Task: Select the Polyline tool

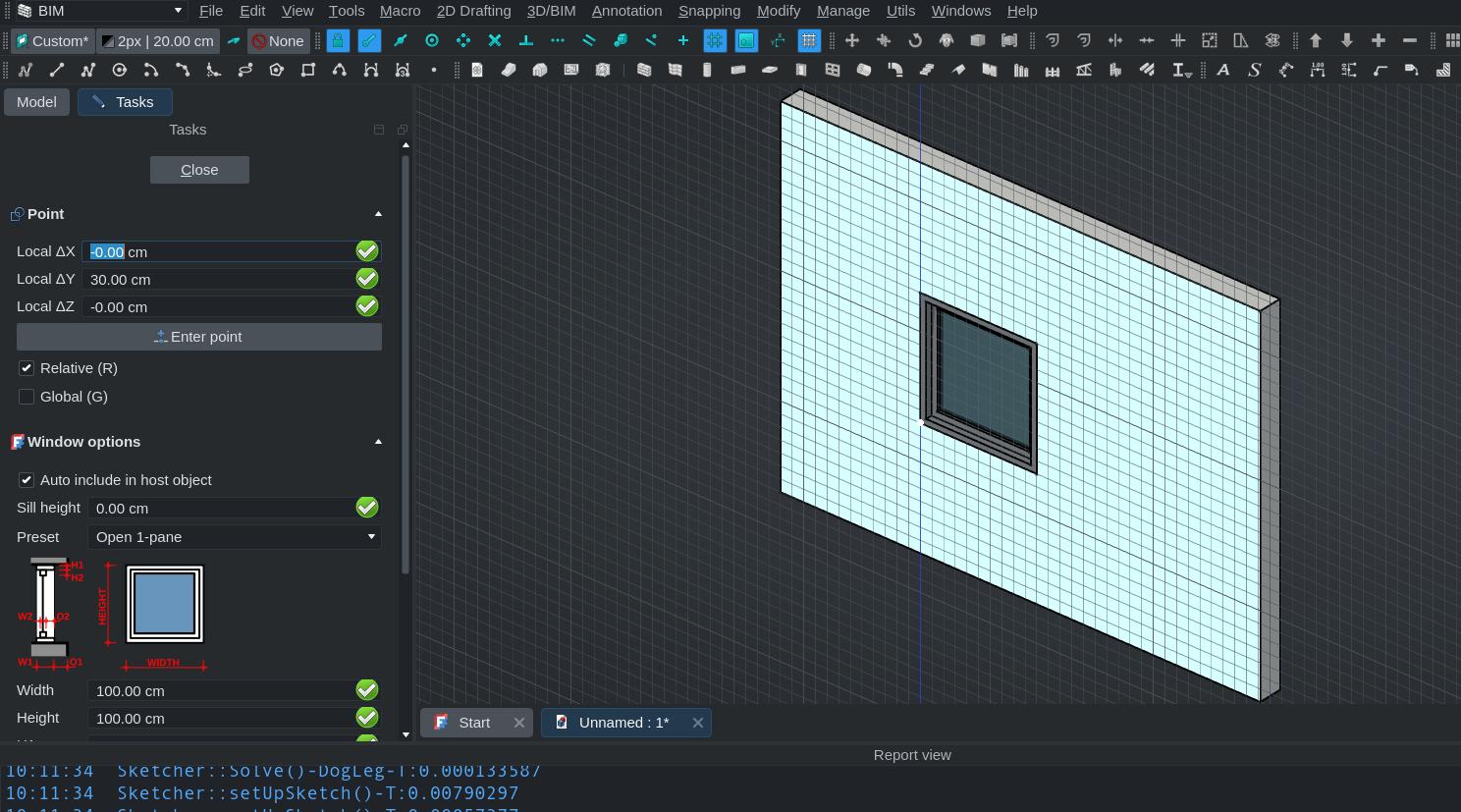Action: point(87,70)
